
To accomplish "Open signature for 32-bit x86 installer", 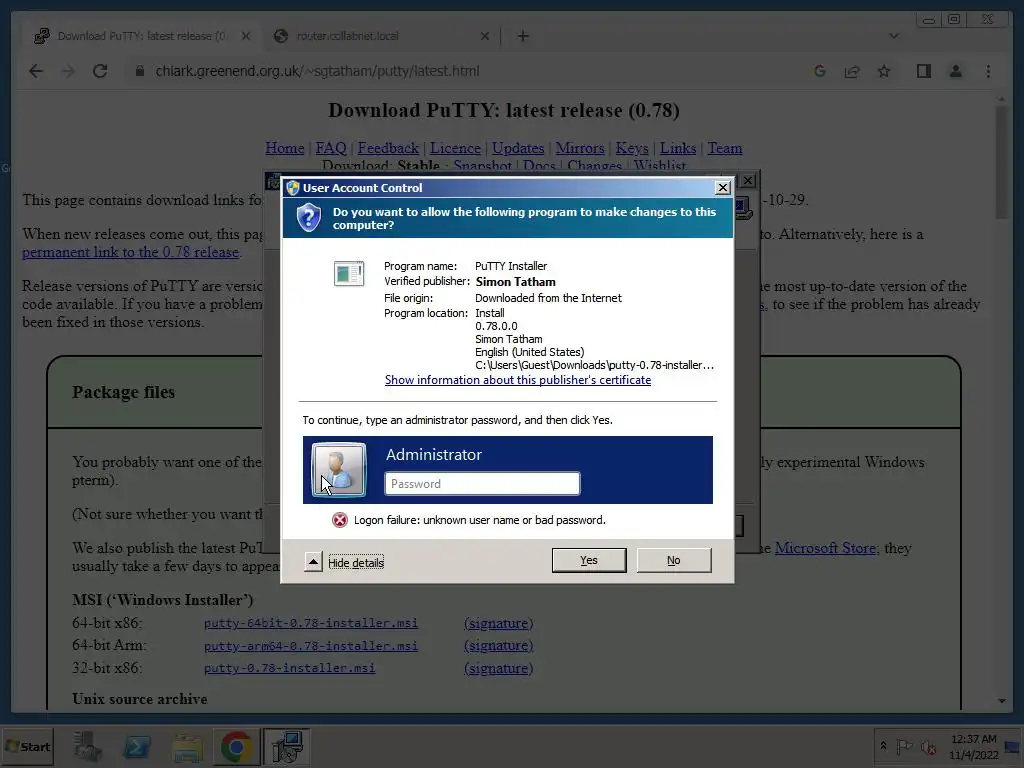I will coord(499,669).
